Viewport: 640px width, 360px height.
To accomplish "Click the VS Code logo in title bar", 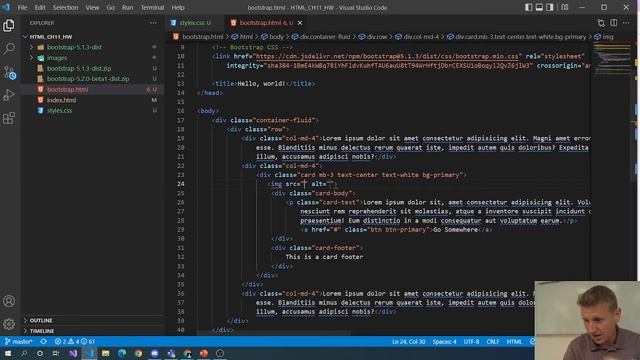I will (x=6, y=7).
